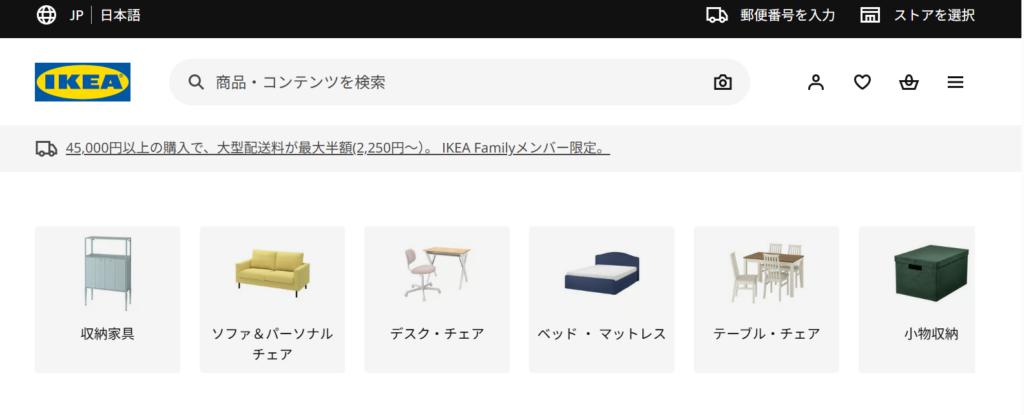Click the globe language icon

point(46,15)
